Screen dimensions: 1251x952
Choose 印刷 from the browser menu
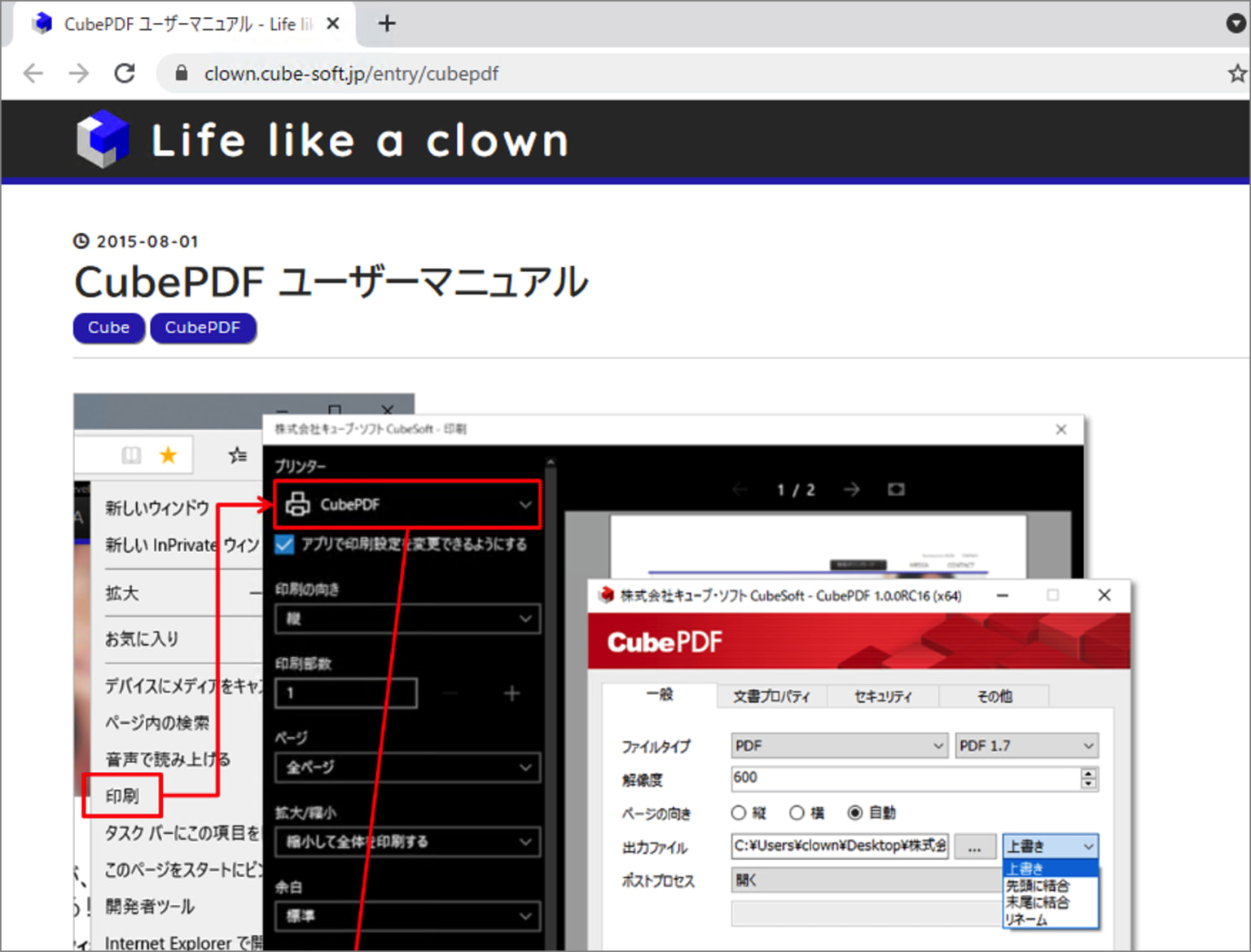tap(122, 796)
